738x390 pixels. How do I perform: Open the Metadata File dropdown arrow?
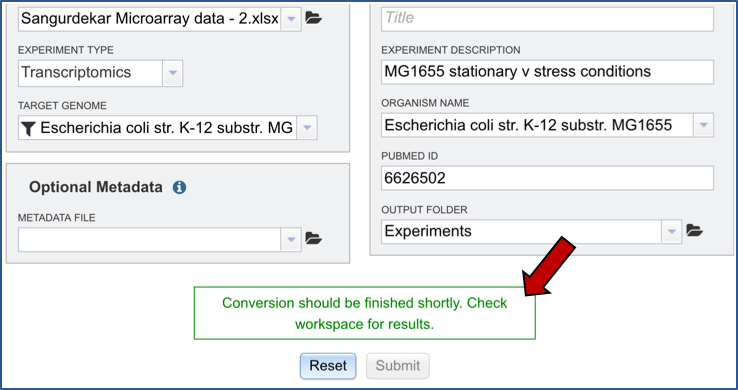291,239
